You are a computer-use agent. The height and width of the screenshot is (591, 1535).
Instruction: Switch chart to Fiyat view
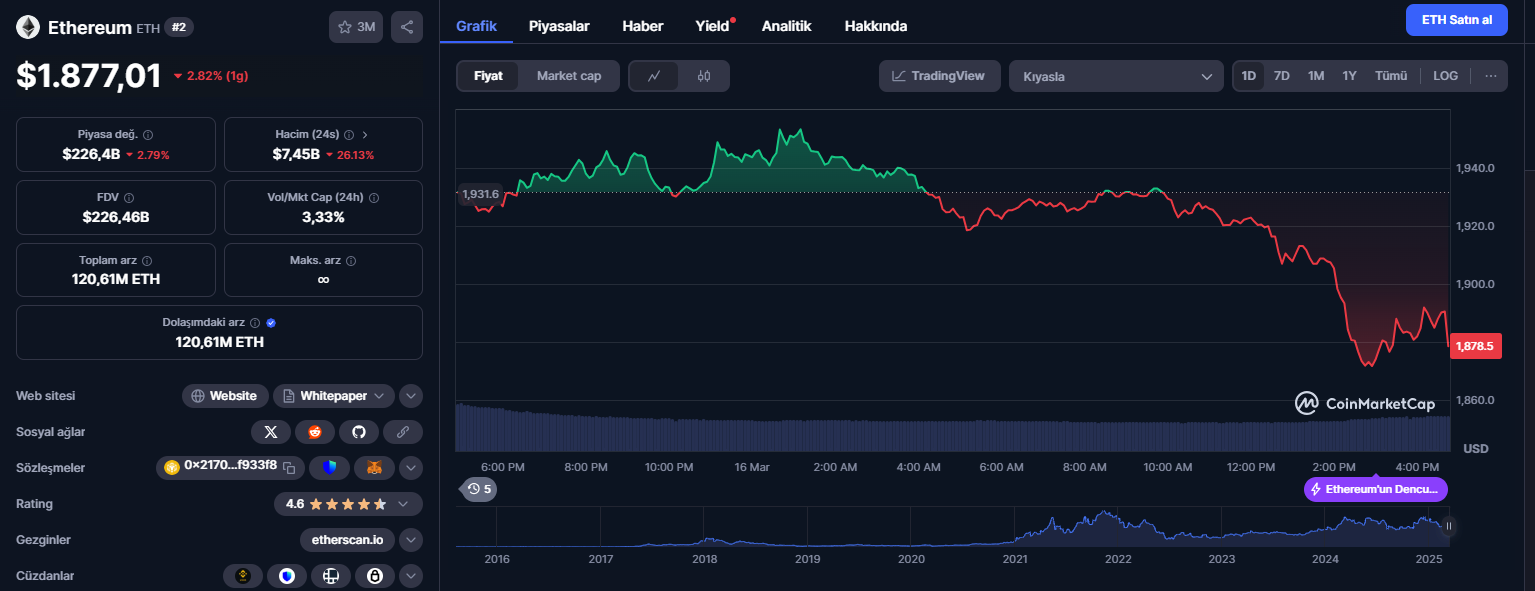point(488,76)
